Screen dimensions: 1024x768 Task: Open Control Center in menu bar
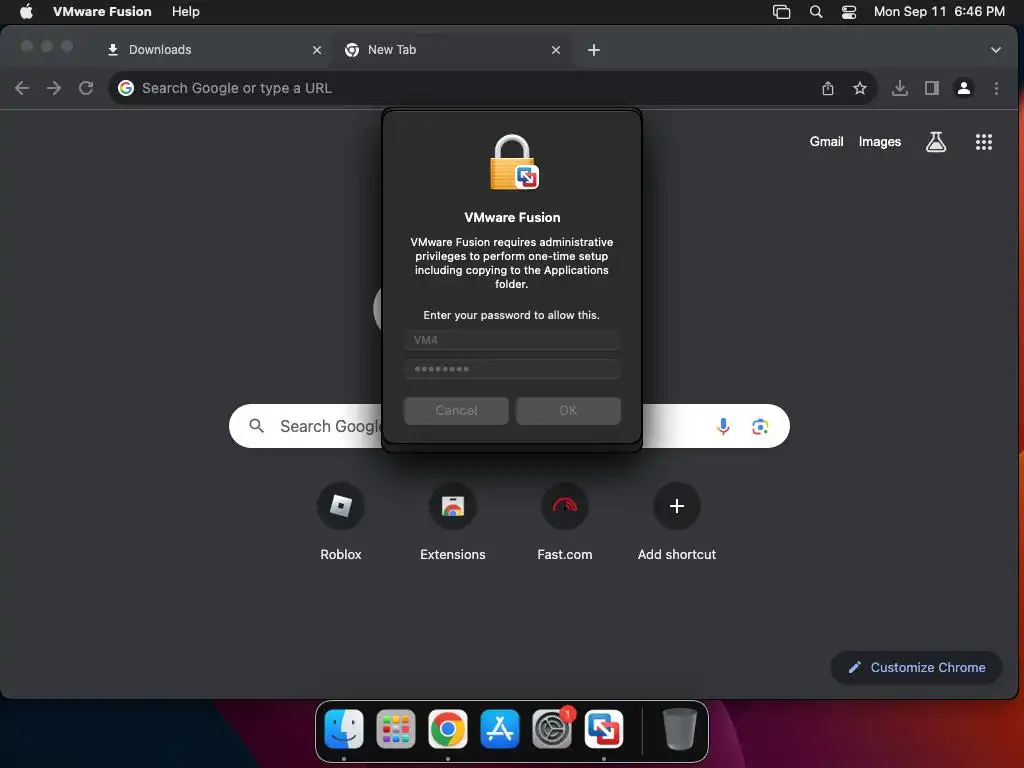848,11
